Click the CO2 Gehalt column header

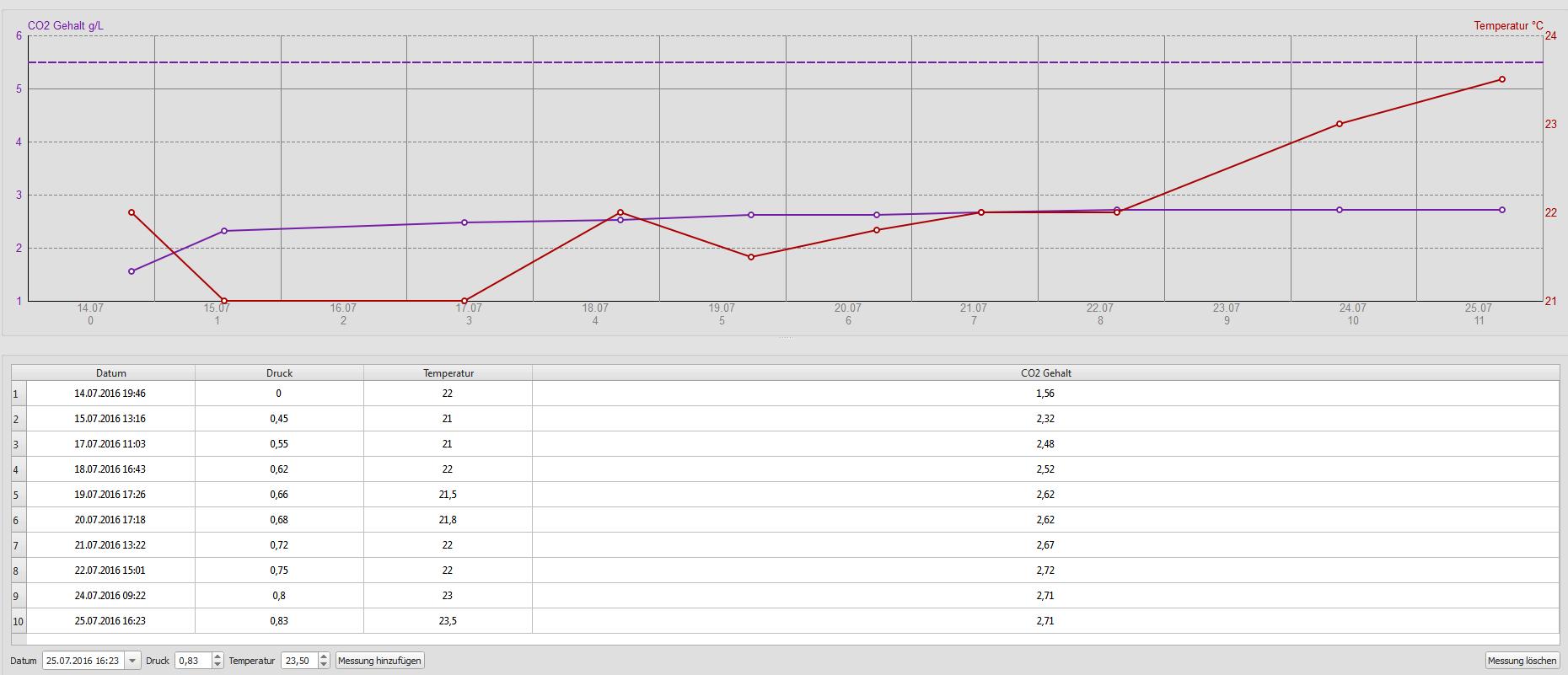coord(1045,372)
